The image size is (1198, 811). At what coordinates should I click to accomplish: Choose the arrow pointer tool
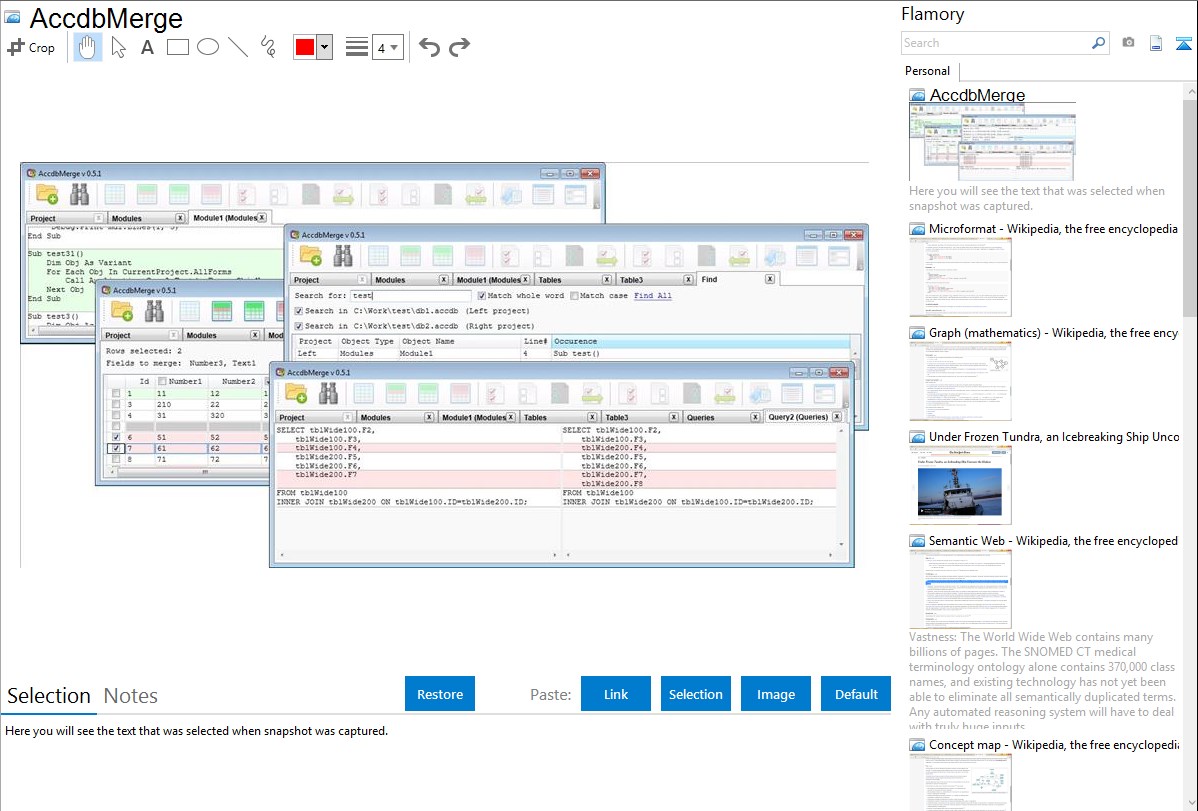pos(118,47)
